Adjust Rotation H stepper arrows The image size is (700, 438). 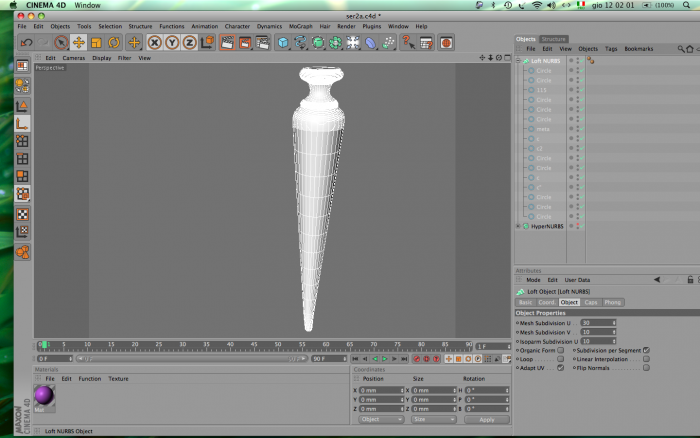[507, 390]
